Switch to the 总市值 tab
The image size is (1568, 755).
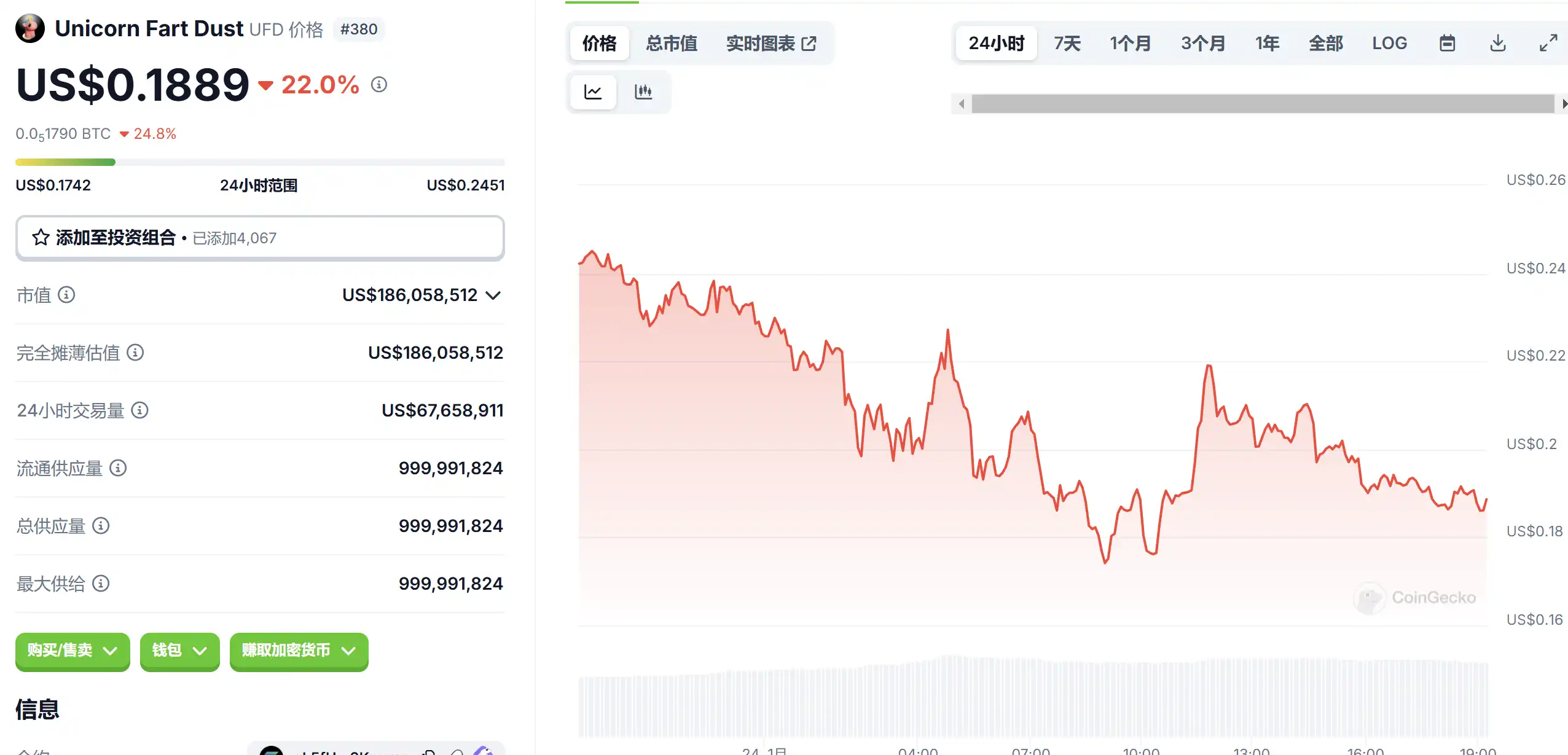(x=672, y=43)
